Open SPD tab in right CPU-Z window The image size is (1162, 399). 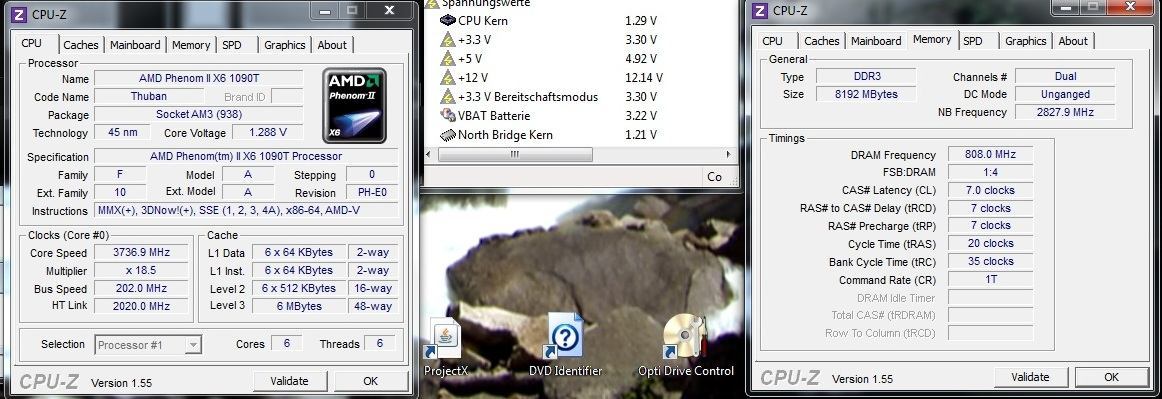973,42
